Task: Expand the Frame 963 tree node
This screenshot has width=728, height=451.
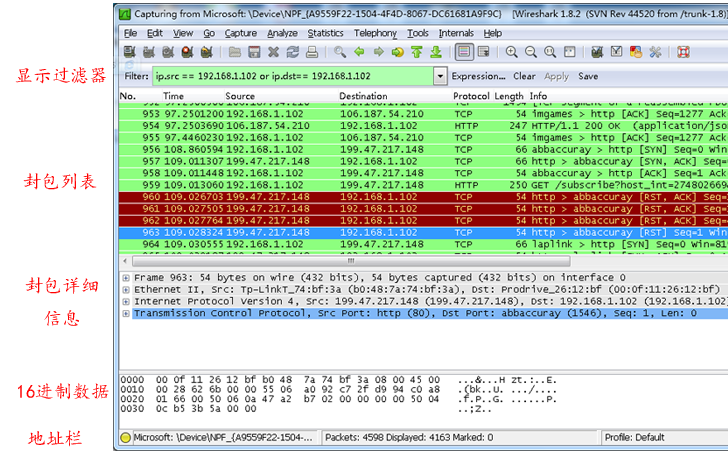Action: [x=126, y=278]
